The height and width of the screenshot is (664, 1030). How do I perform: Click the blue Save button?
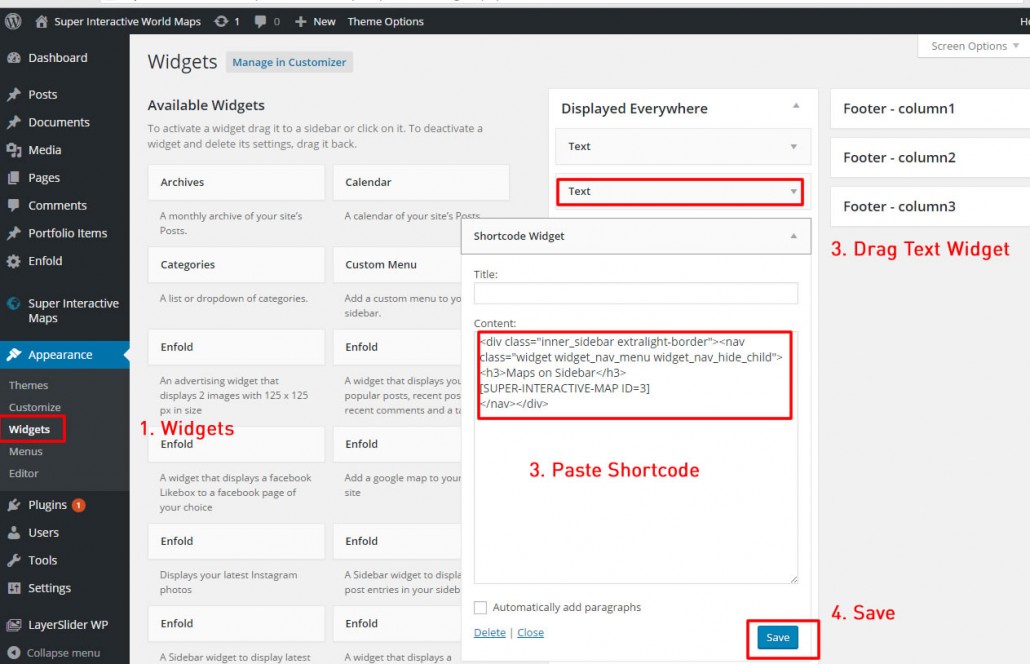[777, 637]
